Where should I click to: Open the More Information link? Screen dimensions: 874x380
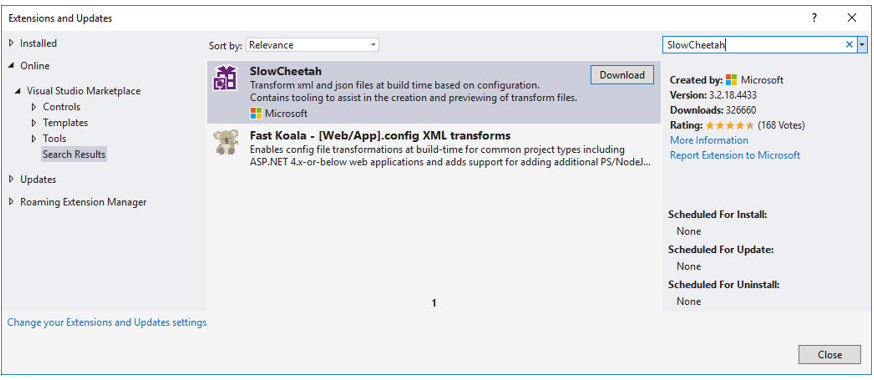point(709,140)
